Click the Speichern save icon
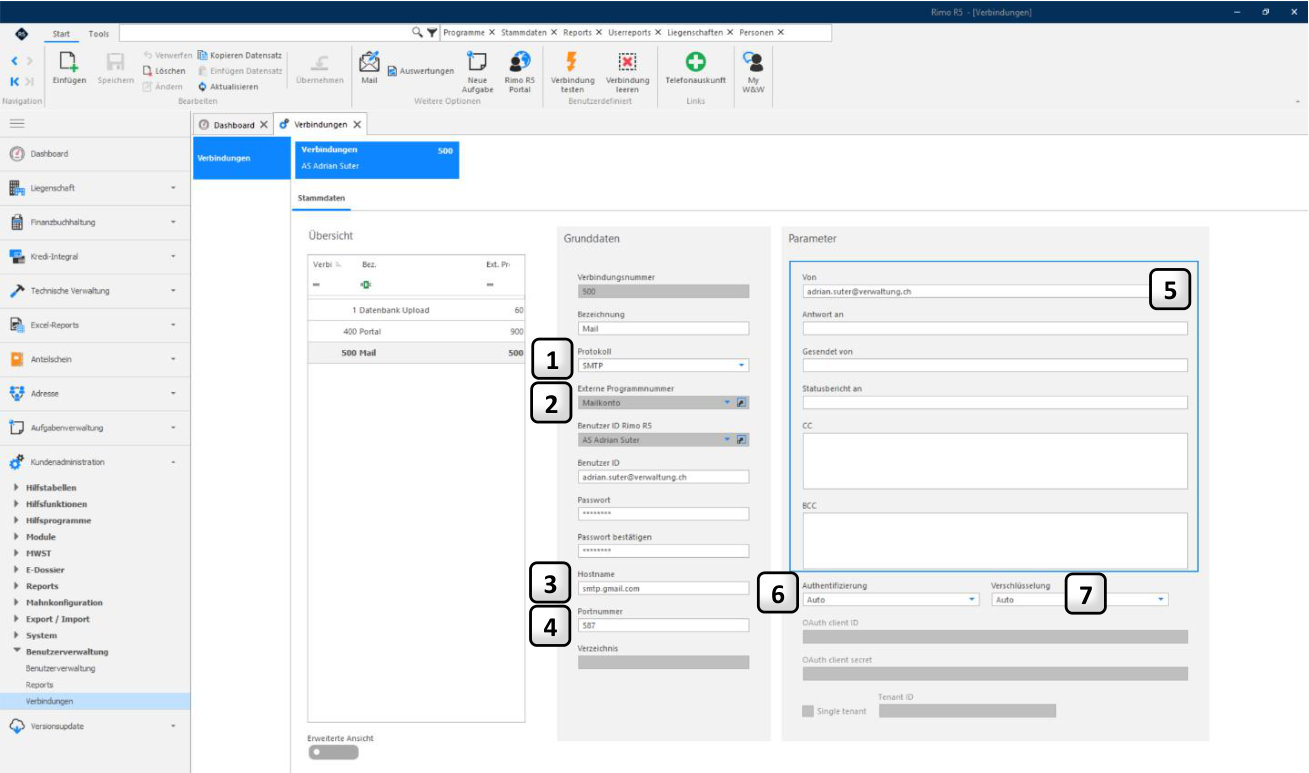Screen dimensions: 1309x773 (x=115, y=62)
